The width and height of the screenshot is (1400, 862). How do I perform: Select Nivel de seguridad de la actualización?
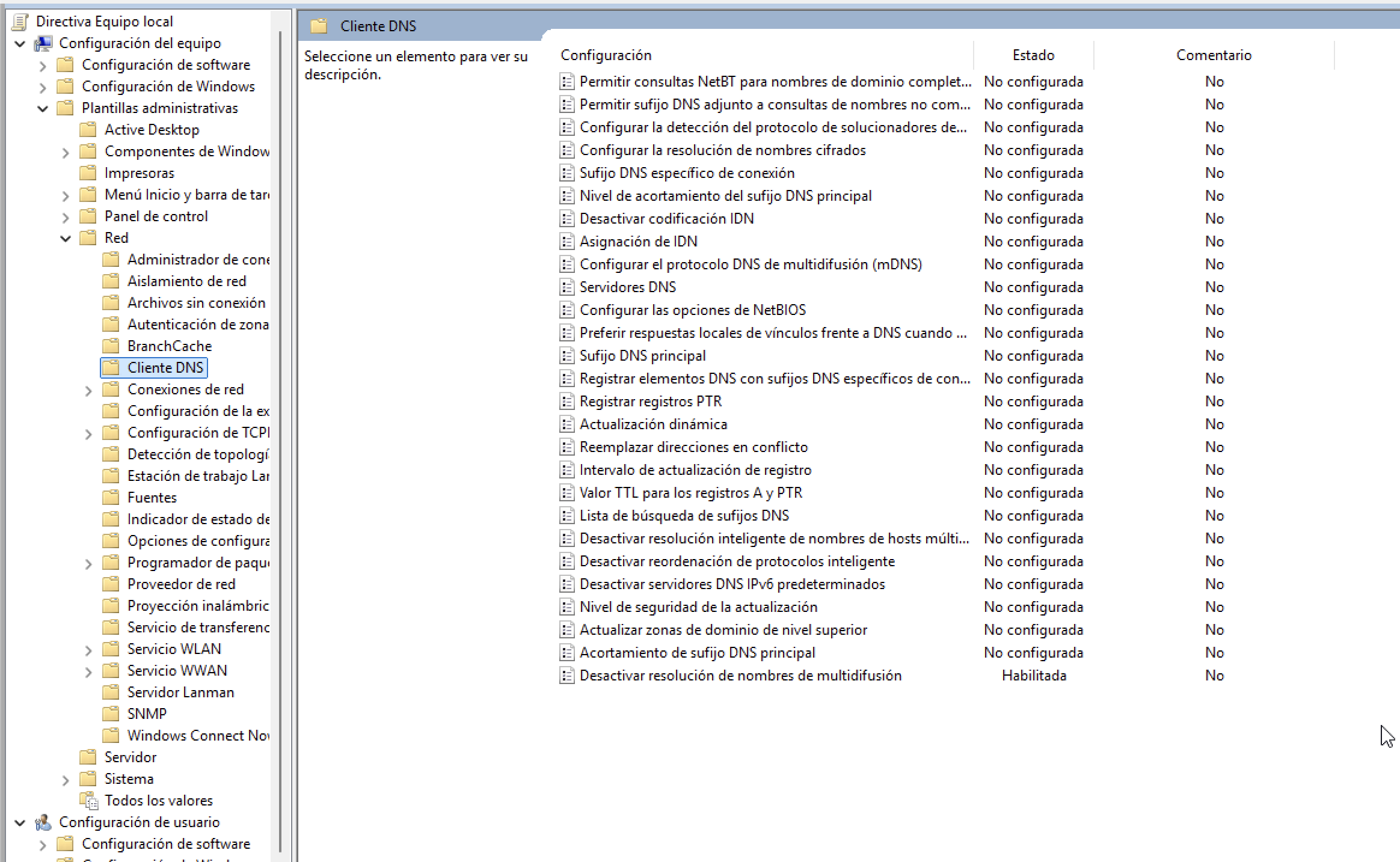pos(698,607)
